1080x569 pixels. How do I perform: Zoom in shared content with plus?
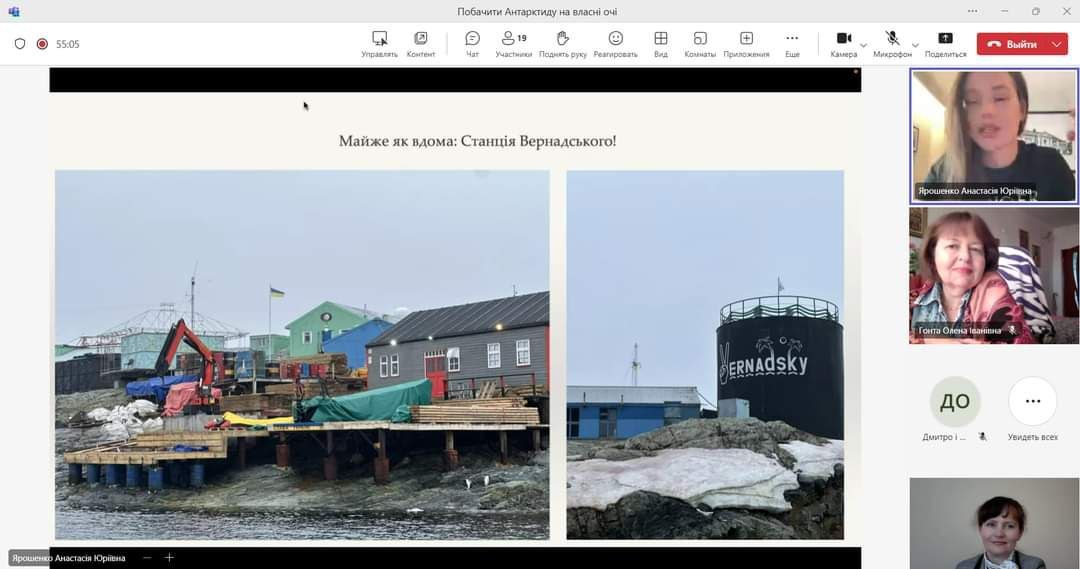[169, 558]
